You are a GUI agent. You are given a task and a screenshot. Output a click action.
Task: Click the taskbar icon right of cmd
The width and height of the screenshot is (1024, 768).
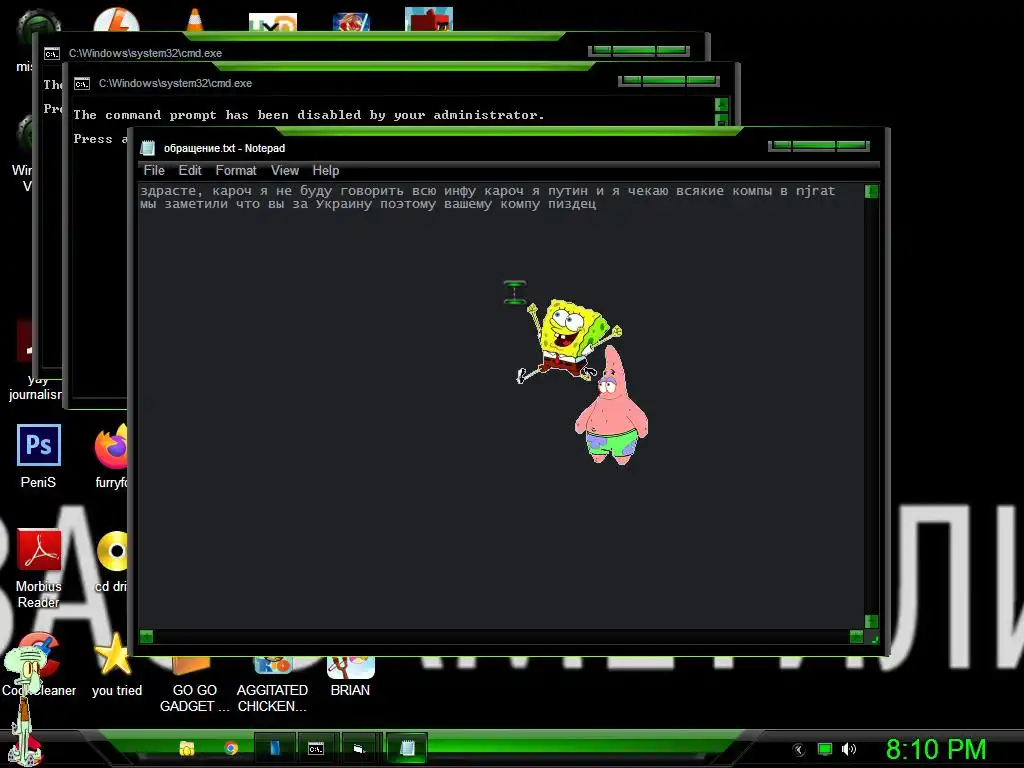[359, 748]
